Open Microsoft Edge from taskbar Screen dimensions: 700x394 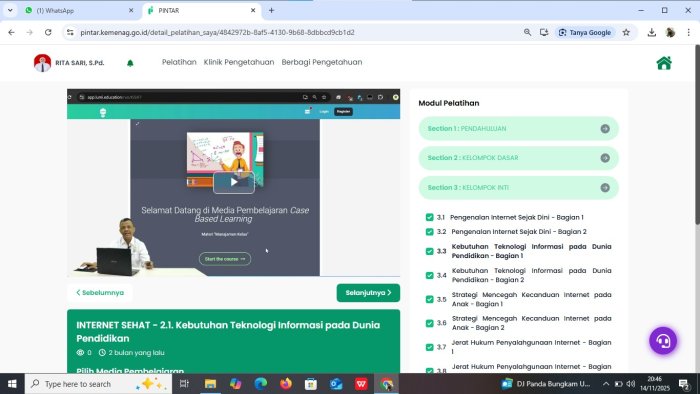(x=261, y=384)
